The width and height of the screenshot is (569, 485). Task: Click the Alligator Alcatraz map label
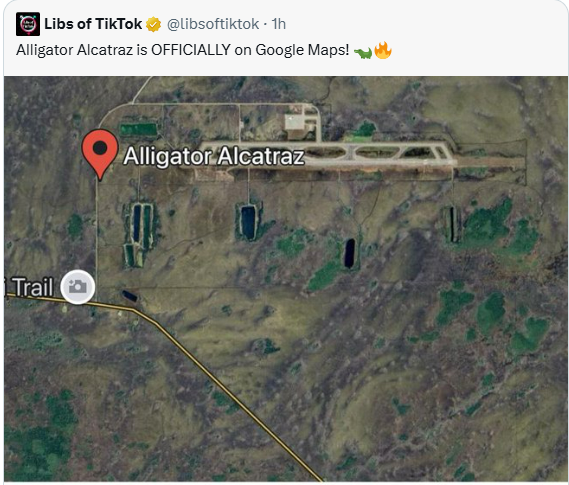coord(214,156)
